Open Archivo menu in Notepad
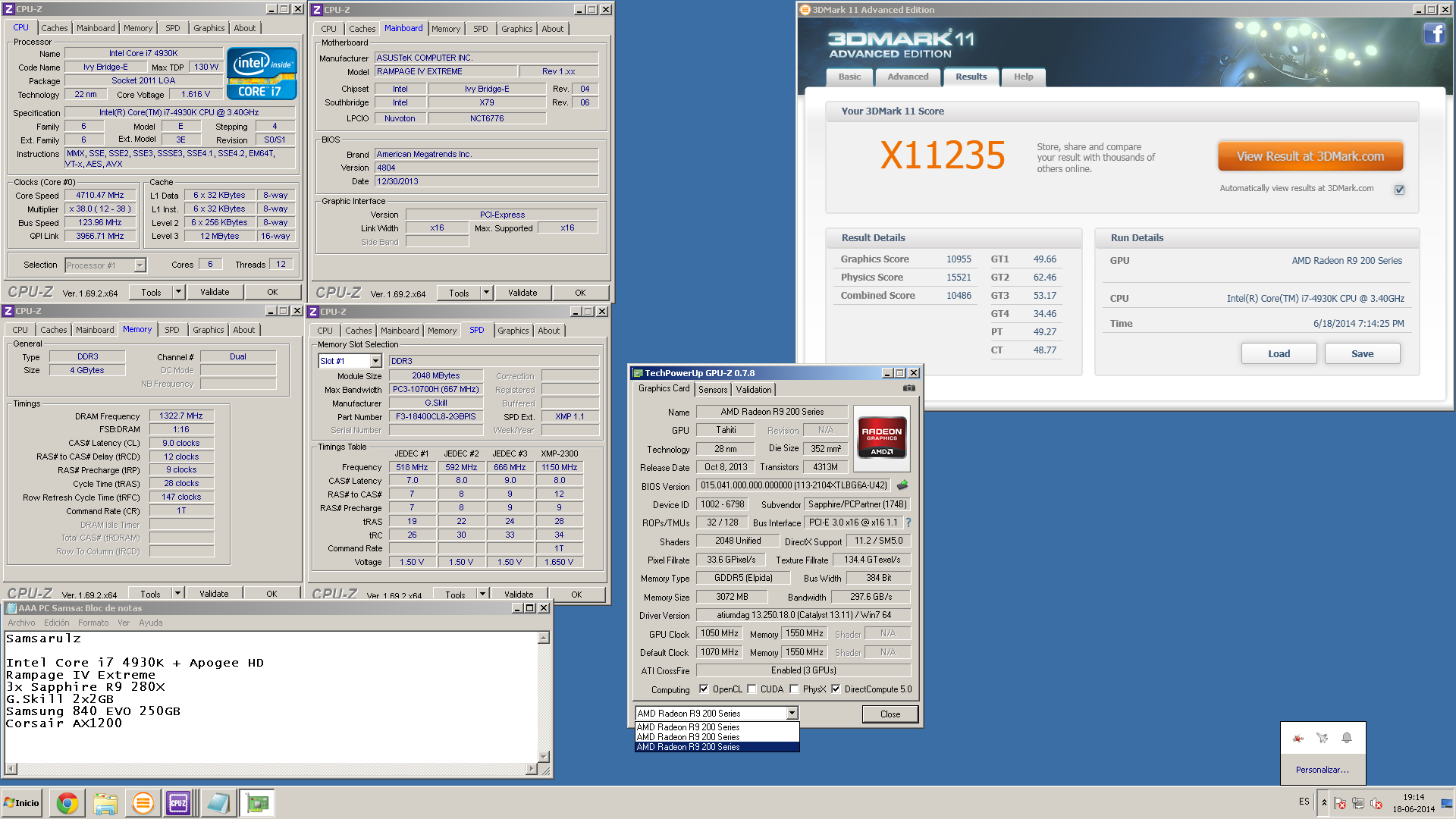This screenshot has width=1456, height=819. coord(21,623)
